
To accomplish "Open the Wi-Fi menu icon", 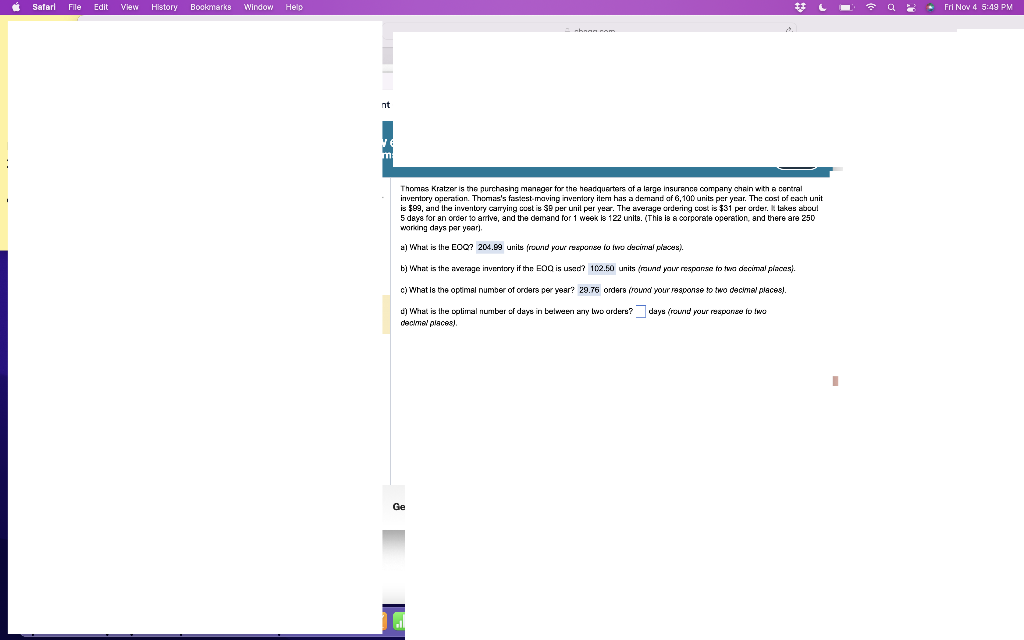I will tap(871, 7).
